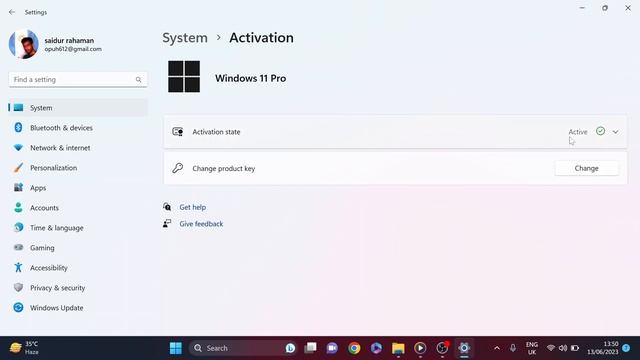Click the microphone tray icon
640x360 pixels.
pos(513,348)
